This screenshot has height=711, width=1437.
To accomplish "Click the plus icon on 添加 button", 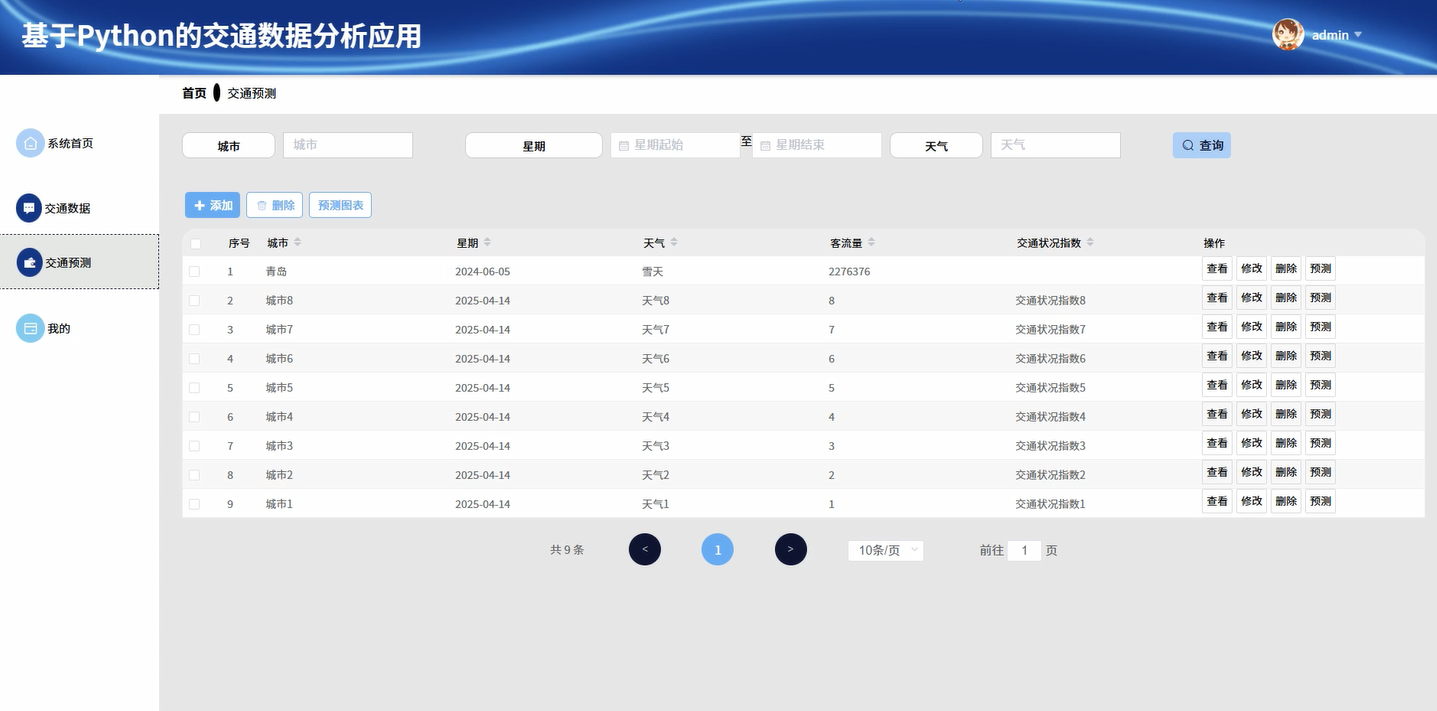I will coord(197,204).
